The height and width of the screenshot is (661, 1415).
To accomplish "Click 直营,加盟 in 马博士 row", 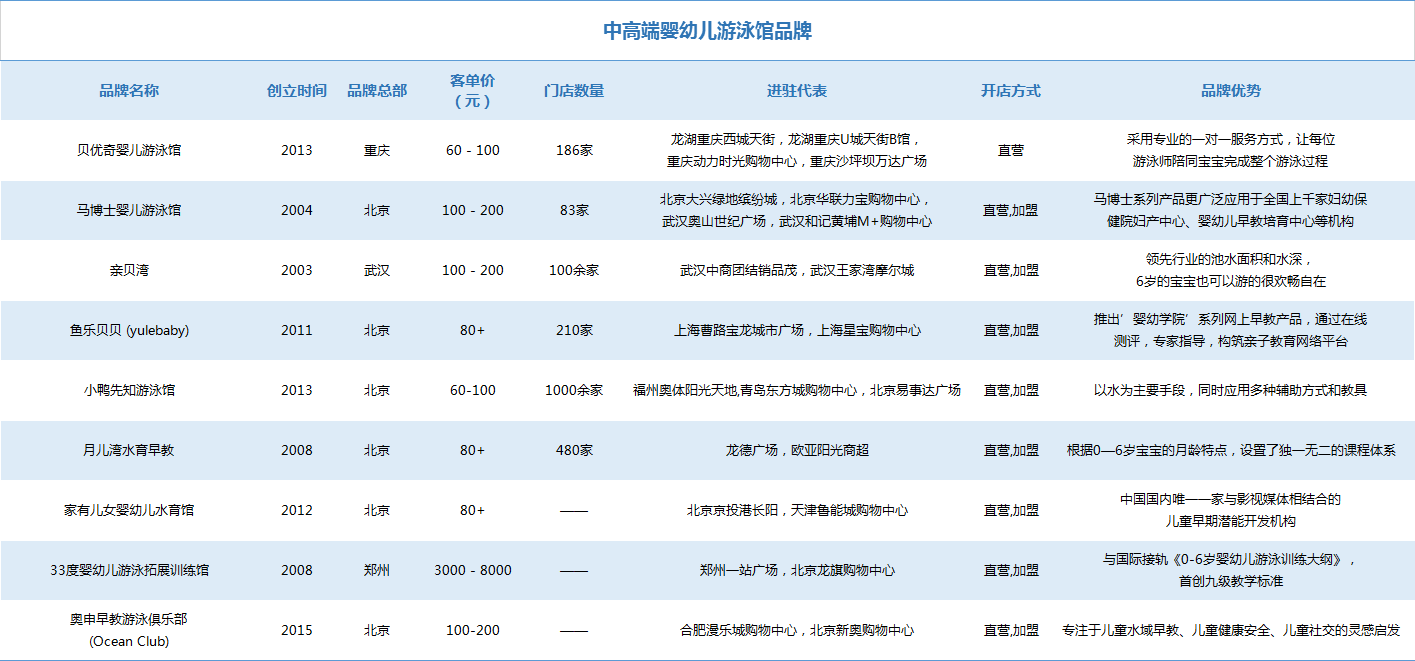I will pyautogui.click(x=1011, y=211).
